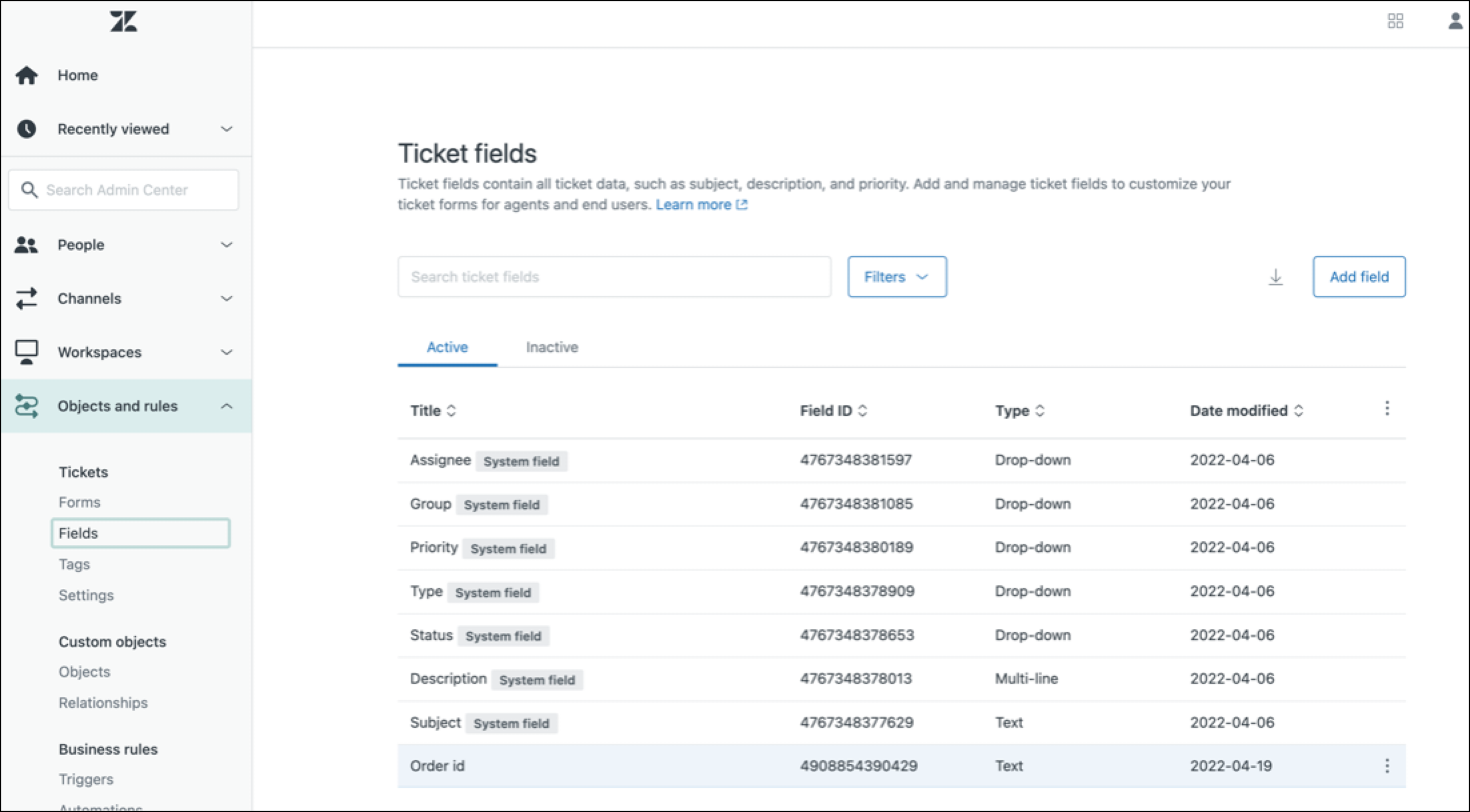The height and width of the screenshot is (812, 1470).
Task: Click the Zendesk logo
Action: (x=123, y=21)
